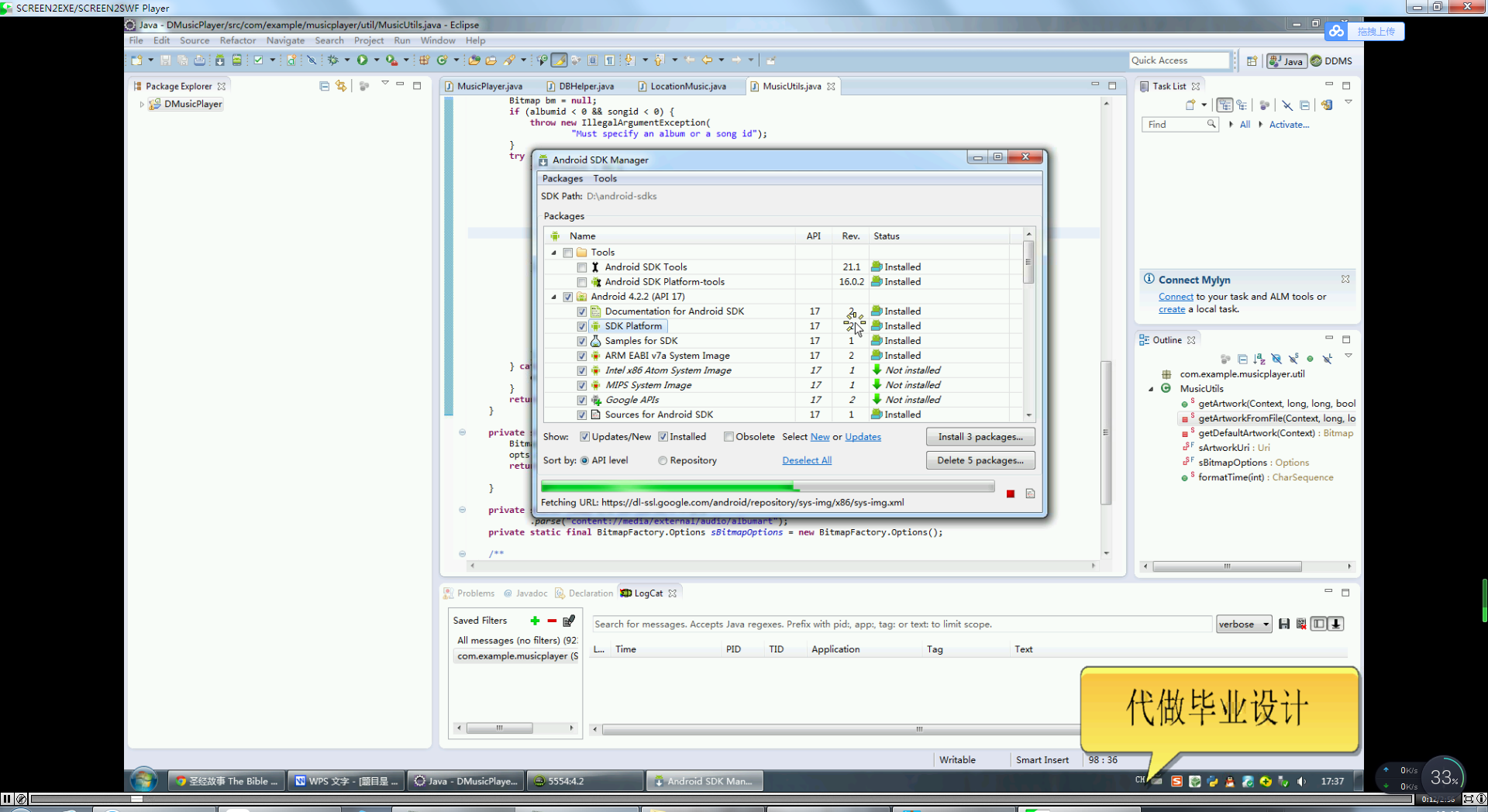Click Hide Fields icon in Outline toolbar
This screenshot has width=1488, height=812.
(1276, 358)
